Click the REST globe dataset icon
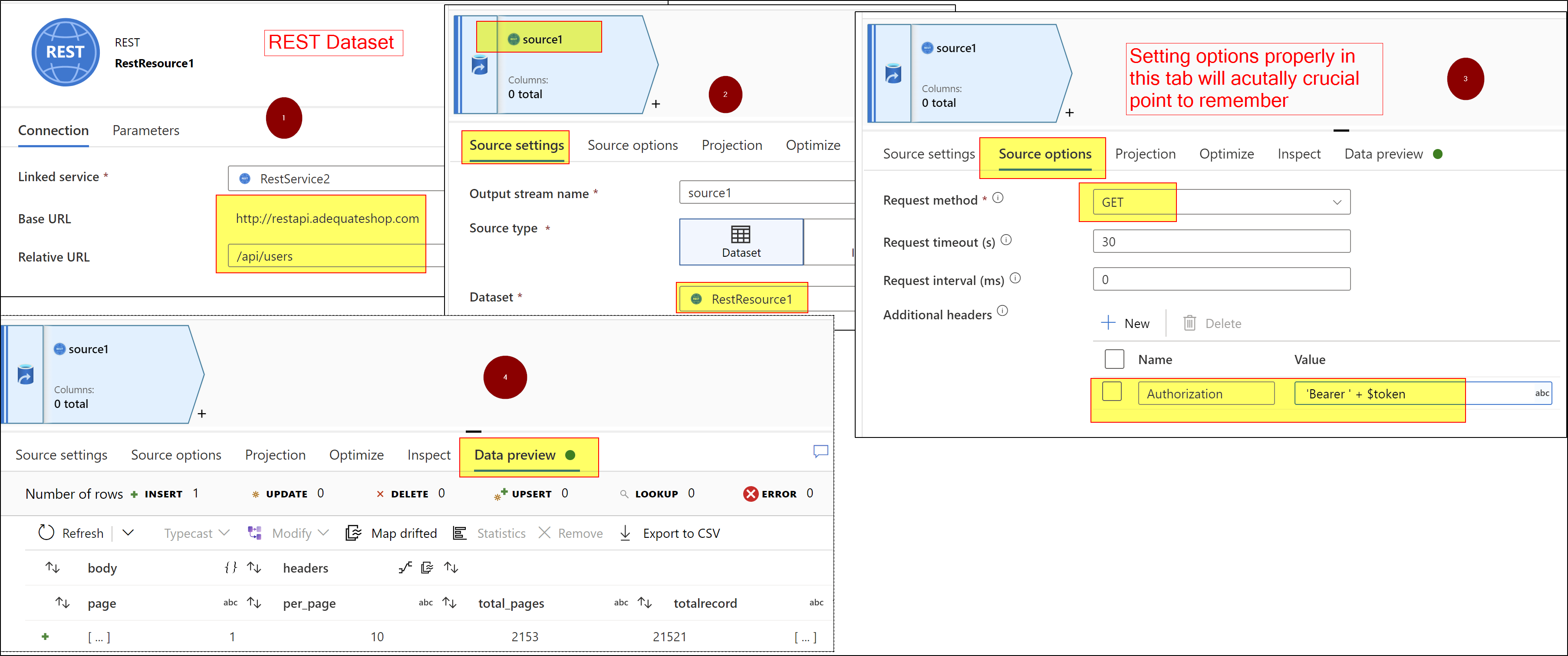 click(x=65, y=53)
